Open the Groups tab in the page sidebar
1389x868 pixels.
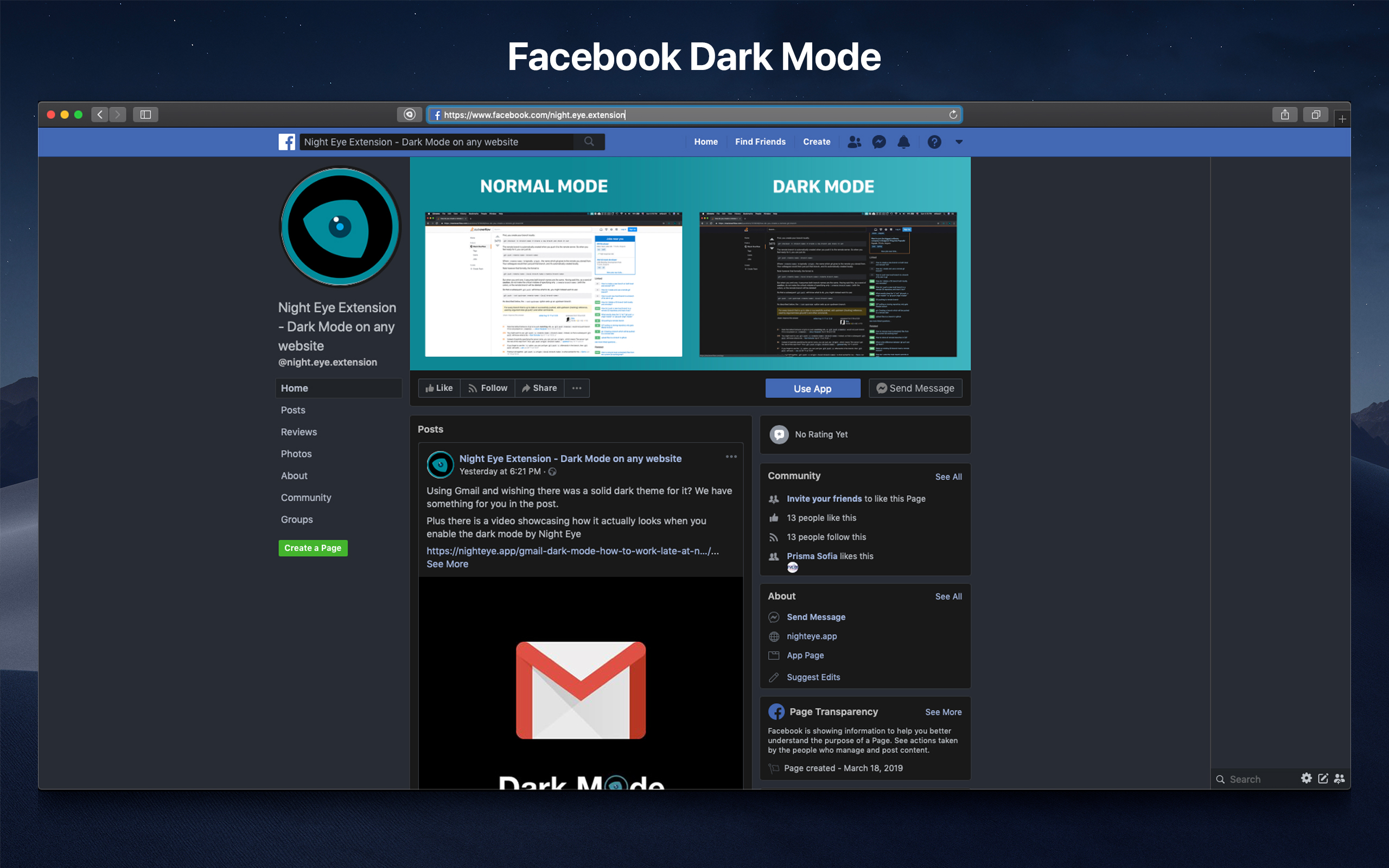pos(297,519)
